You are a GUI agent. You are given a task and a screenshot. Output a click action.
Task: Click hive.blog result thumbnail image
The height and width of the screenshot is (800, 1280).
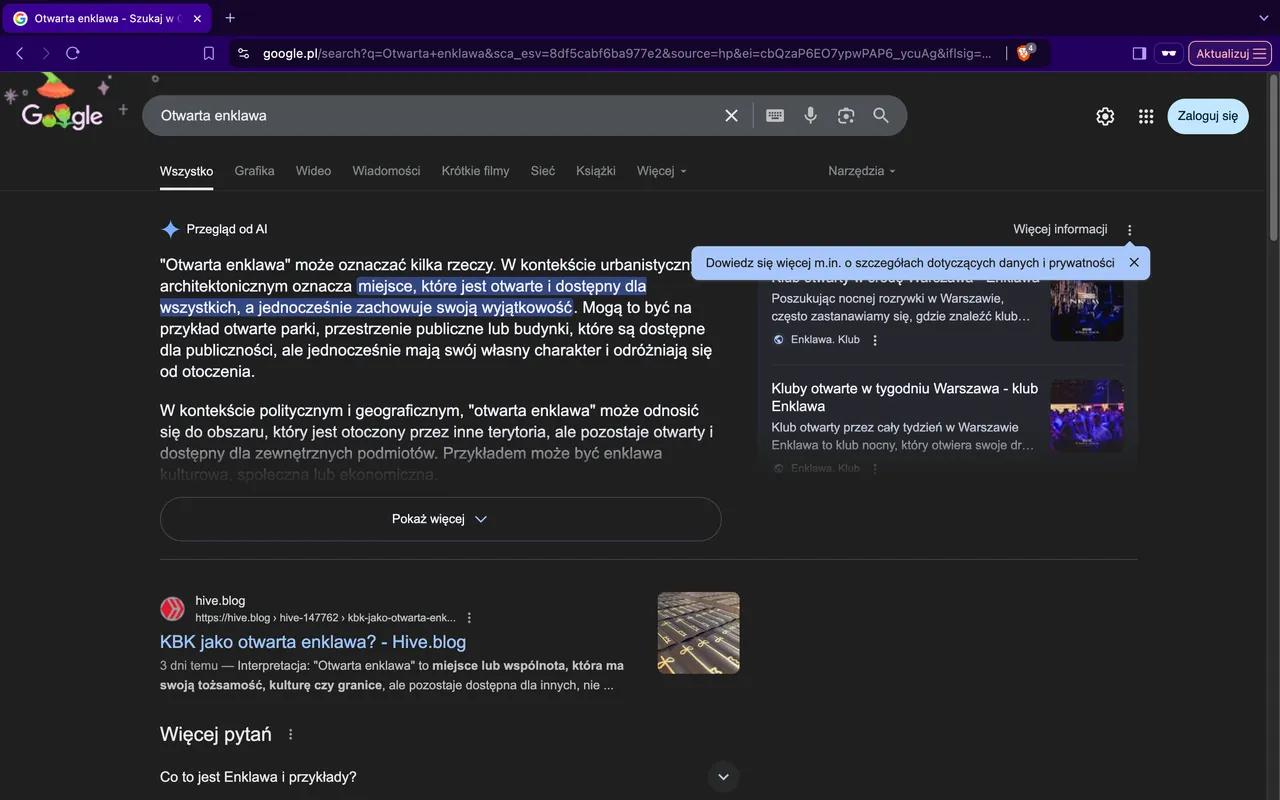tap(698, 633)
